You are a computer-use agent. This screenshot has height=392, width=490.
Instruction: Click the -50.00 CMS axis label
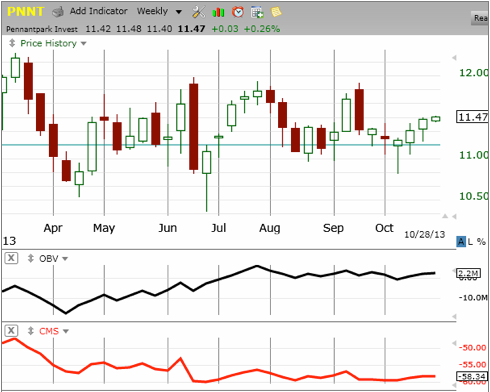pos(472,348)
